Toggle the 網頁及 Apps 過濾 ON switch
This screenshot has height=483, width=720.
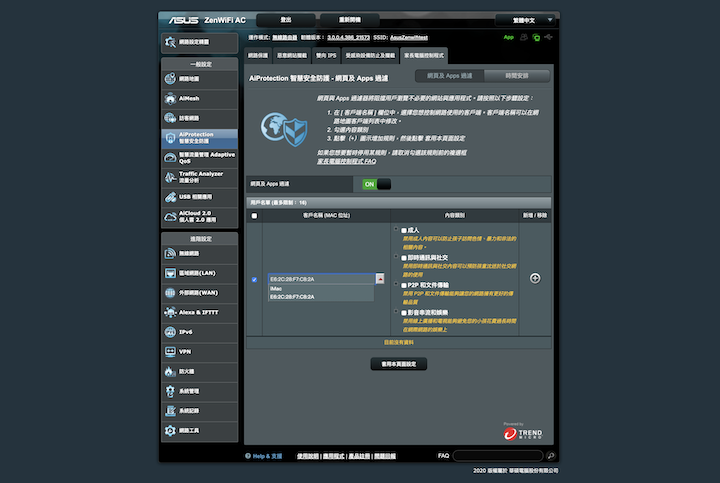point(377,184)
